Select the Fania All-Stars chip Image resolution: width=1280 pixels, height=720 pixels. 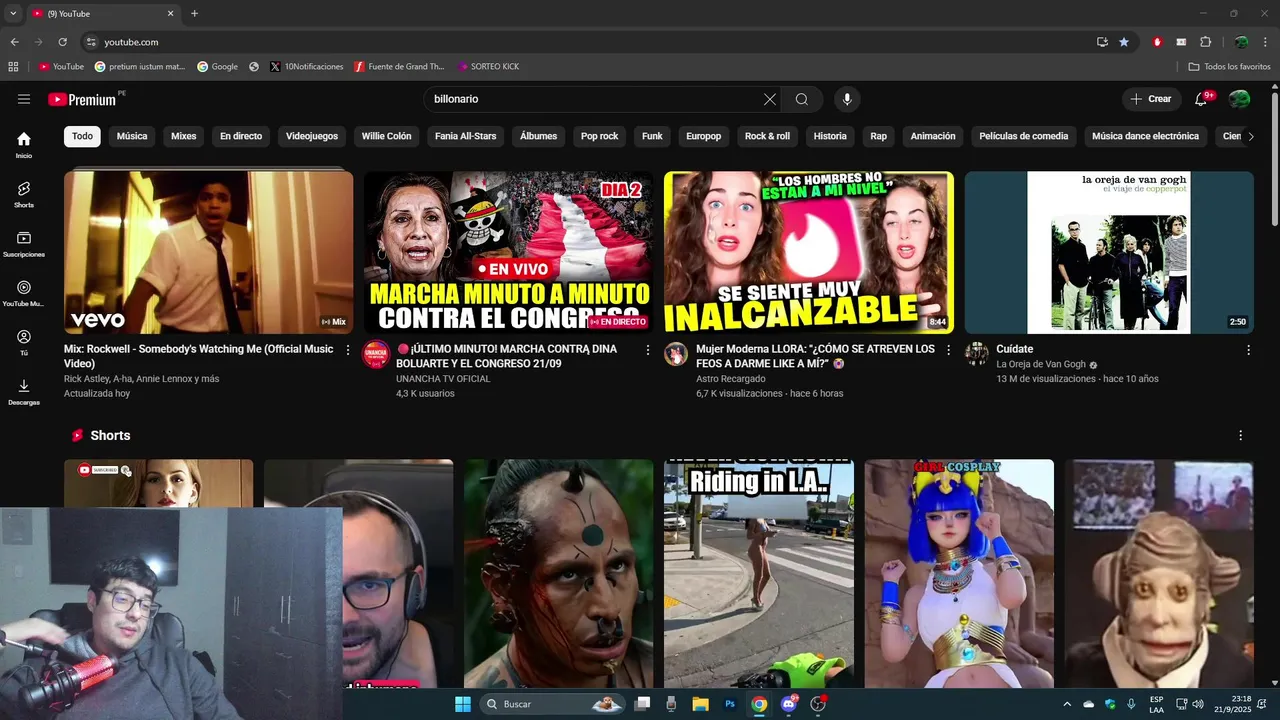pos(466,136)
